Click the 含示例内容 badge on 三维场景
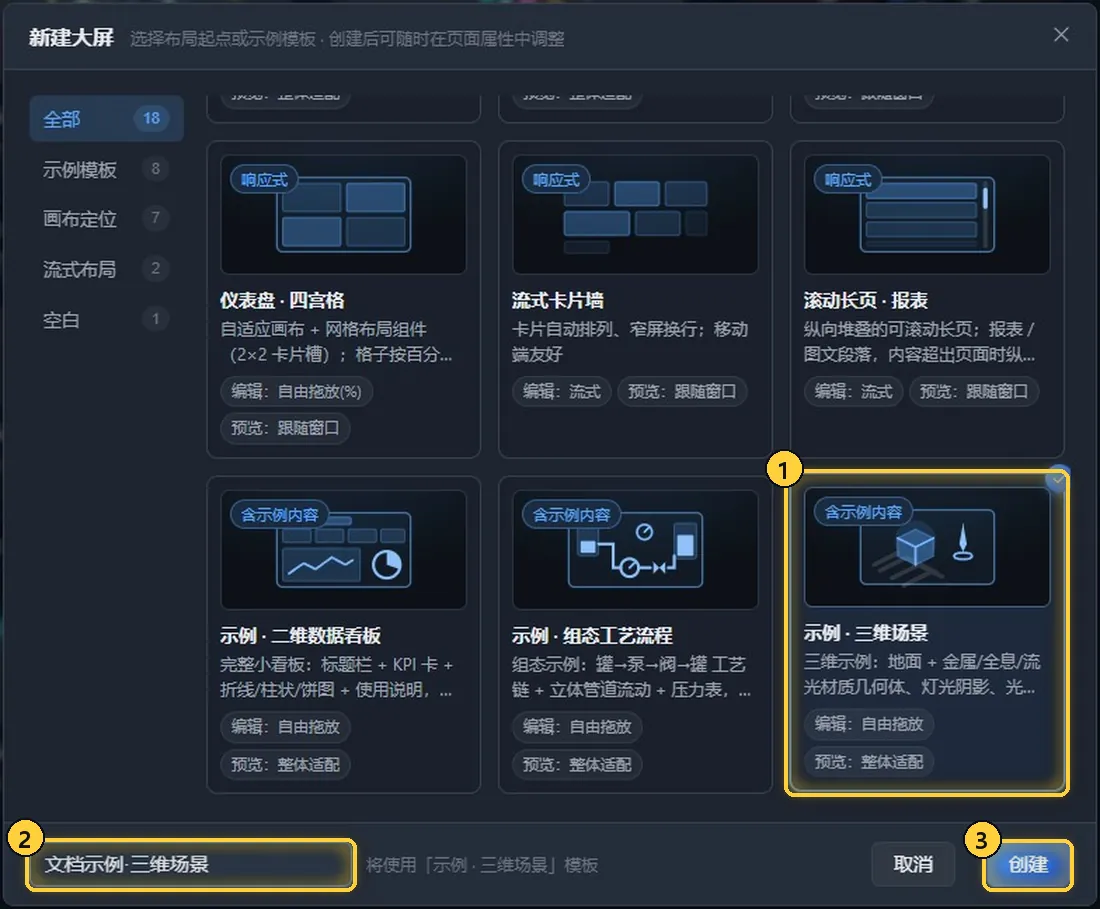 (x=864, y=512)
